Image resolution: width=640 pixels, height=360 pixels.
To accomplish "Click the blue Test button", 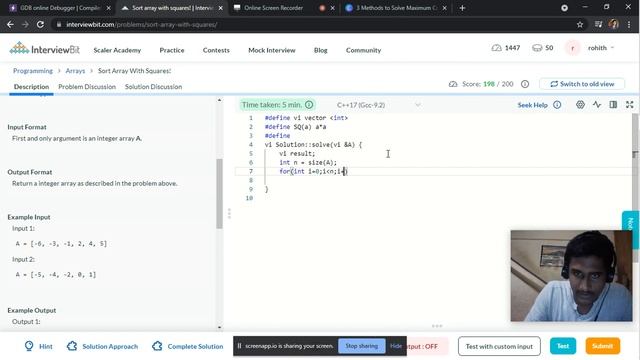I will pyautogui.click(x=563, y=346).
